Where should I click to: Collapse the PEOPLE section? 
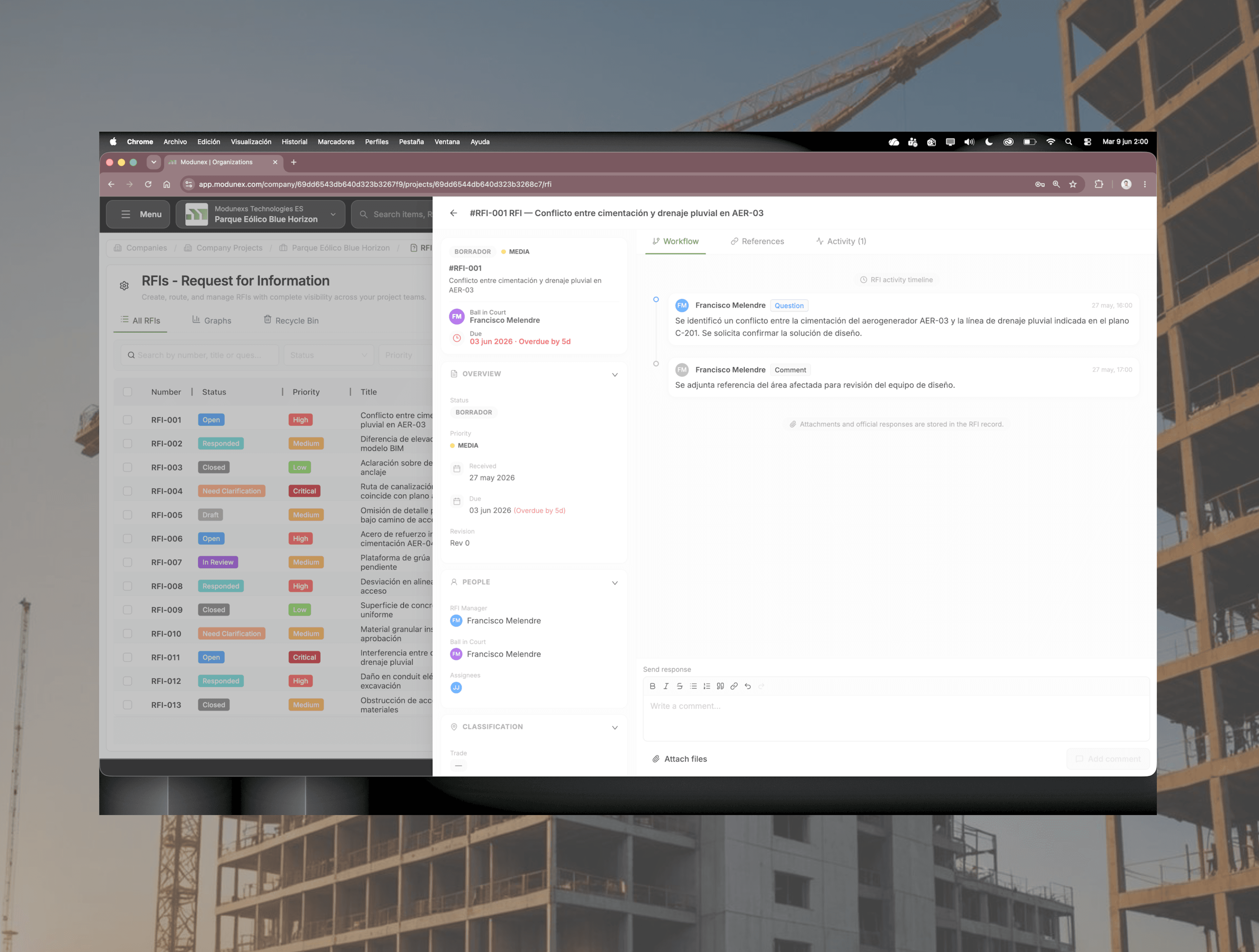614,583
